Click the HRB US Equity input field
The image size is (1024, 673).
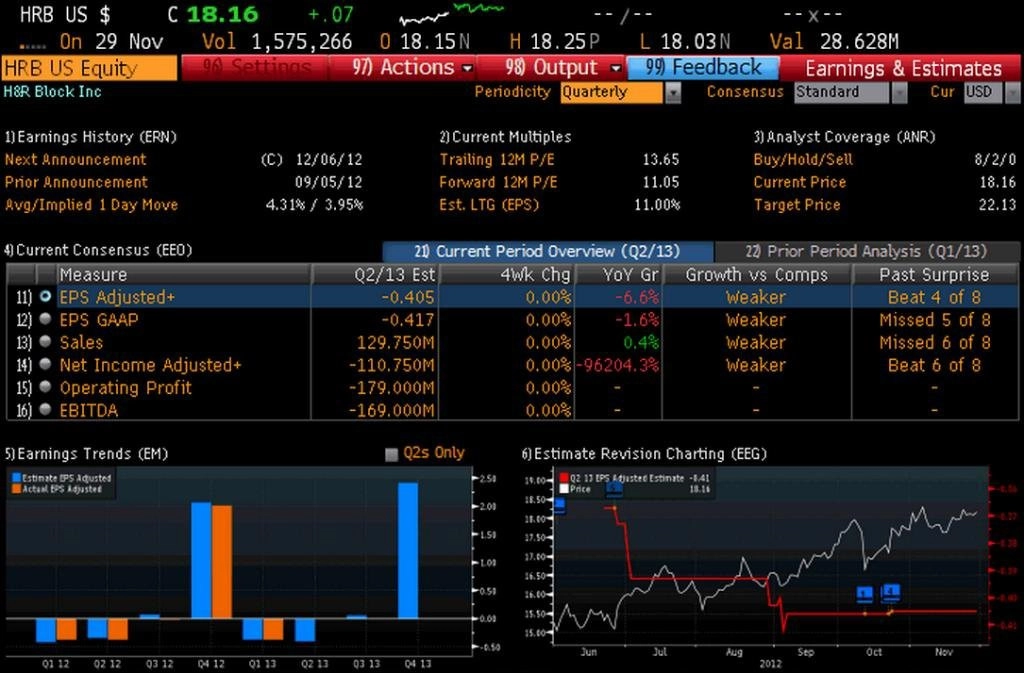(89, 69)
